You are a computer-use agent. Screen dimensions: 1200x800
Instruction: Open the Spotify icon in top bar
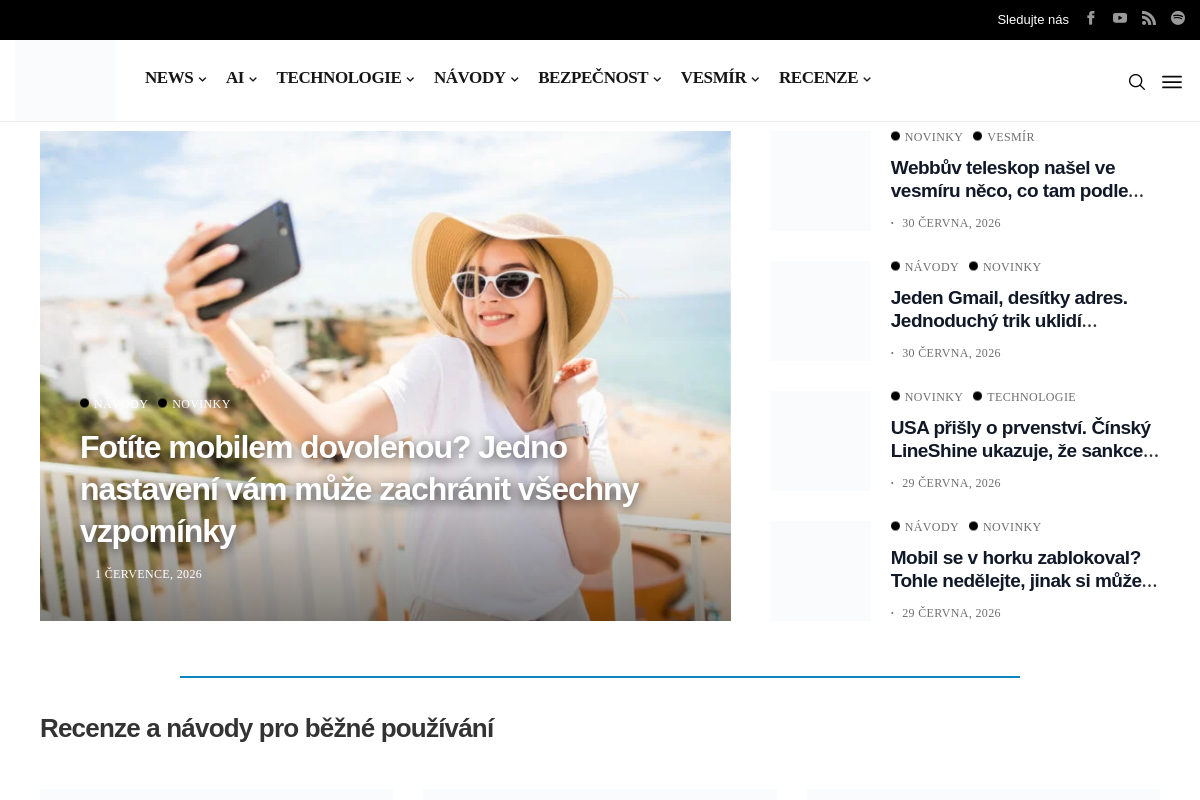tap(1178, 18)
